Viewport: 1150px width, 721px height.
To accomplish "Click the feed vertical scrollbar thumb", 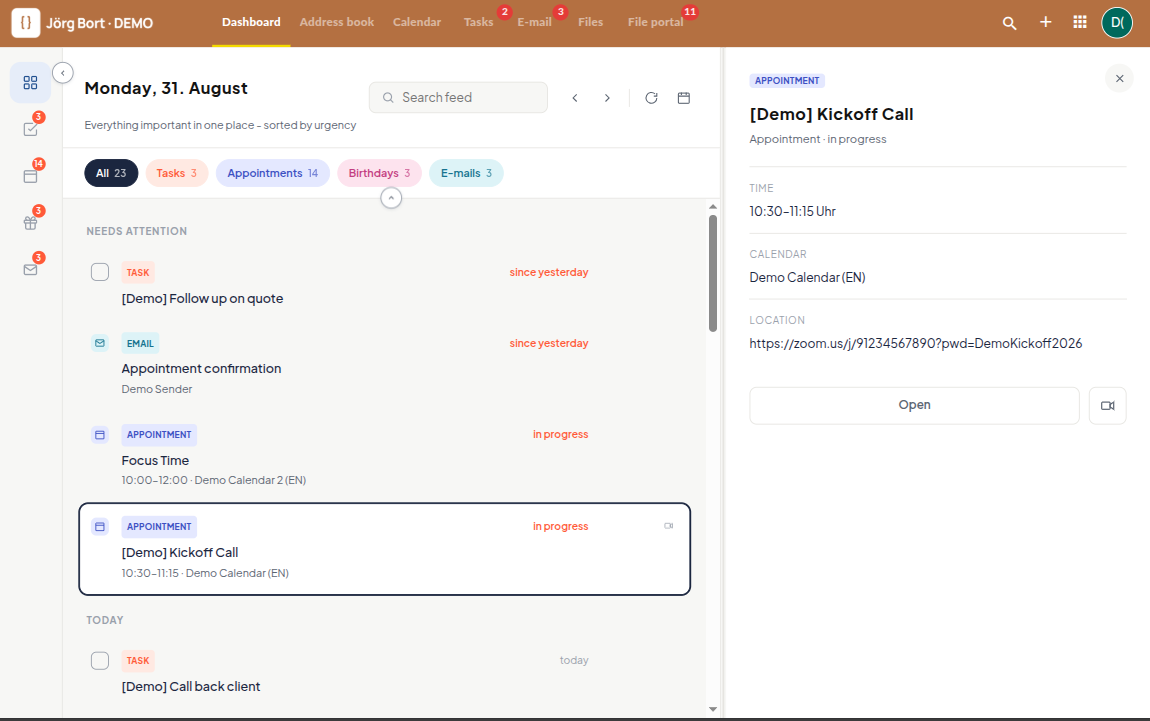I will point(713,273).
